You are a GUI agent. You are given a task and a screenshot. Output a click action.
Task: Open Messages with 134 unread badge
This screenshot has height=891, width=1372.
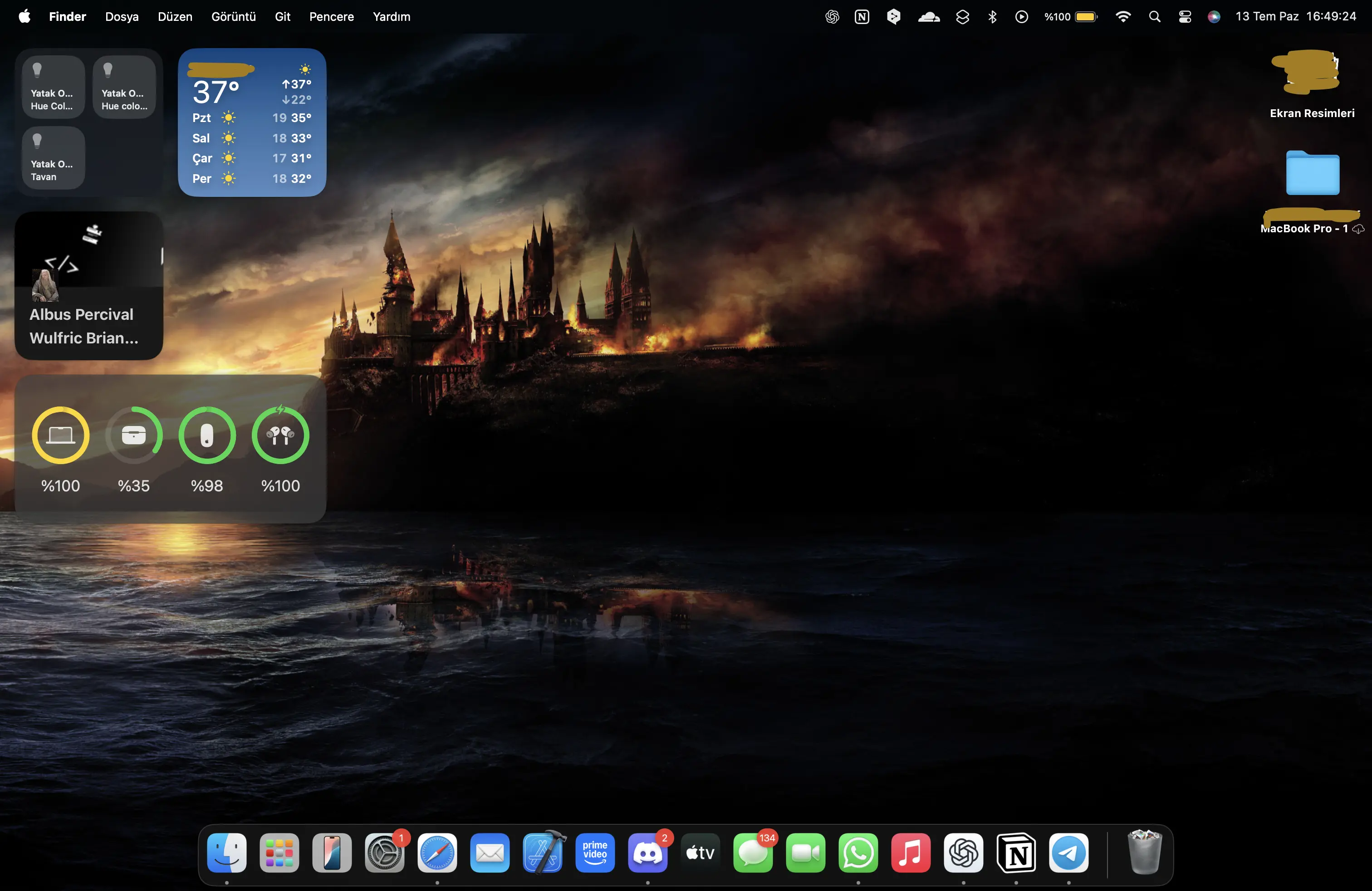pyautogui.click(x=753, y=852)
